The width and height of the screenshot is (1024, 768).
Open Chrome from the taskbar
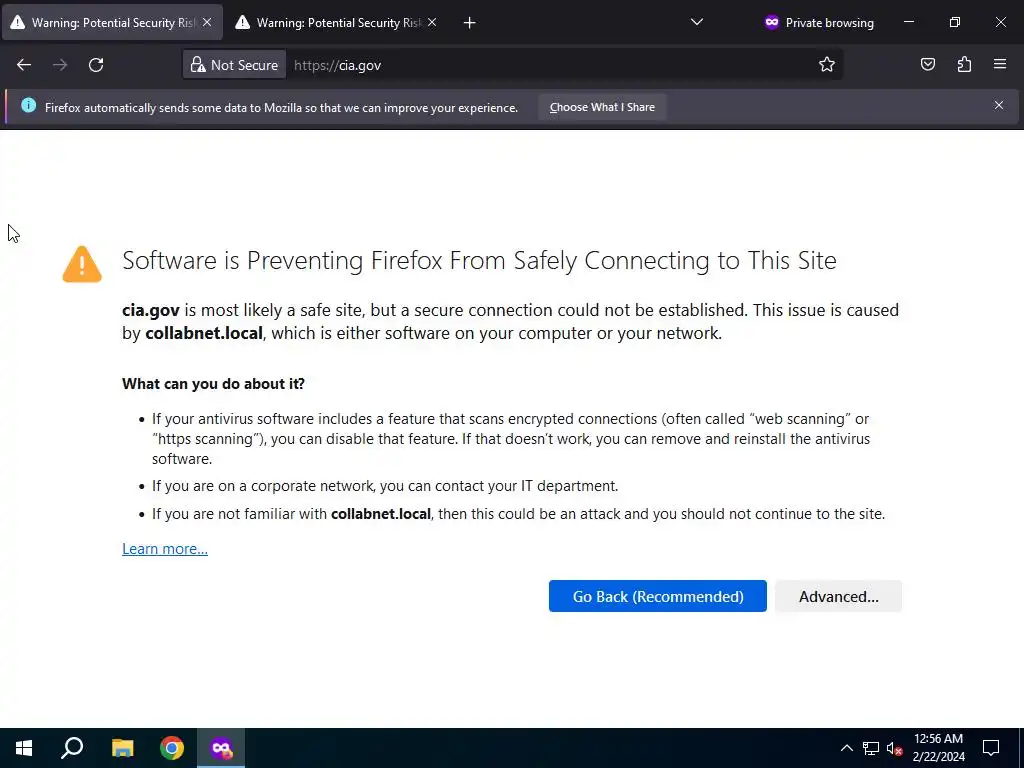(x=172, y=748)
